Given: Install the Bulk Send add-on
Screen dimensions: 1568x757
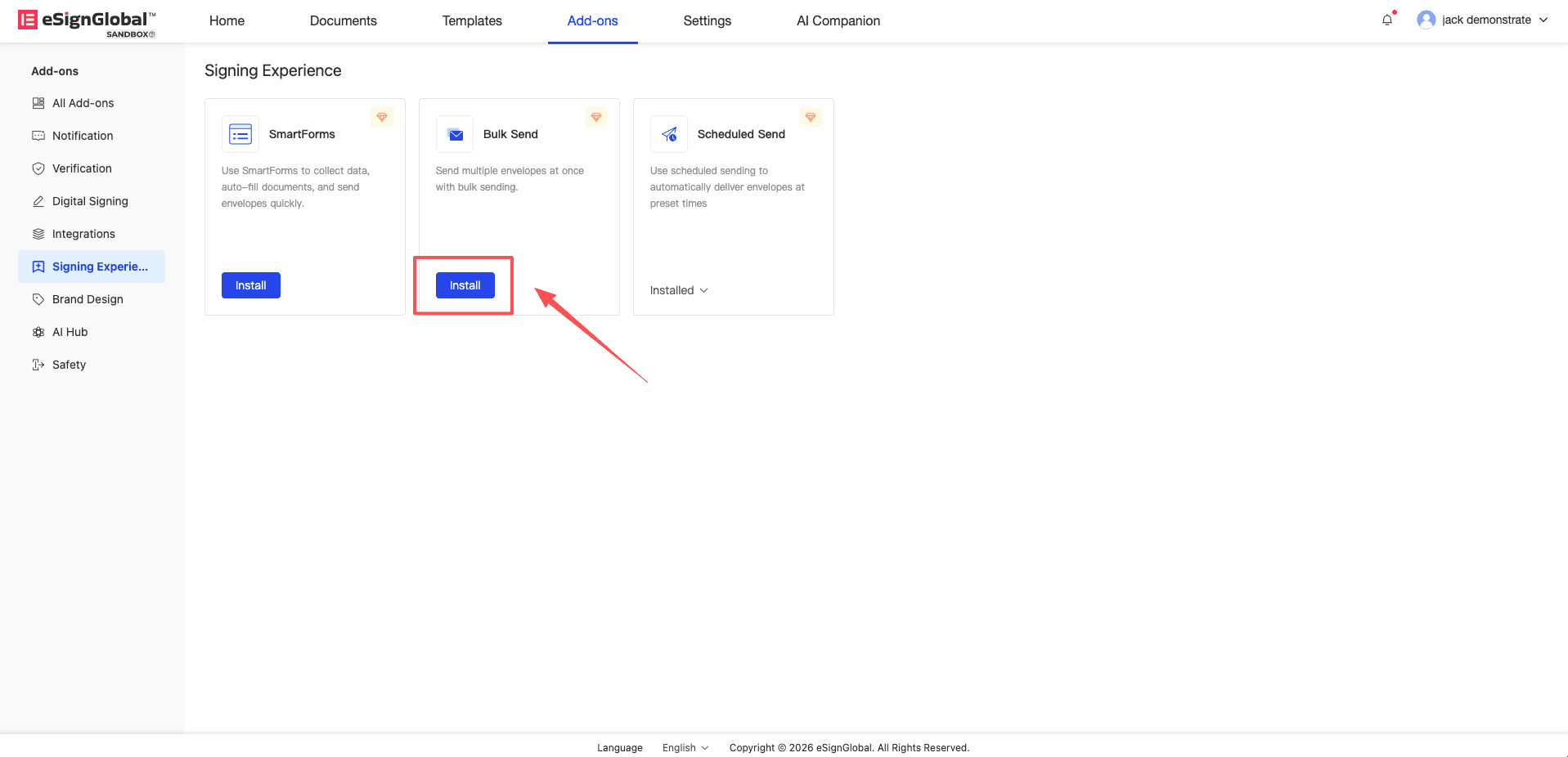Looking at the screenshot, I should click(x=465, y=285).
